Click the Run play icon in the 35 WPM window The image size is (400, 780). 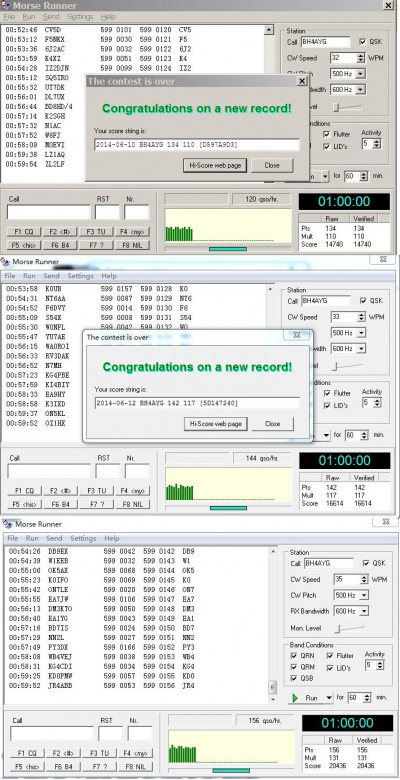click(295, 698)
